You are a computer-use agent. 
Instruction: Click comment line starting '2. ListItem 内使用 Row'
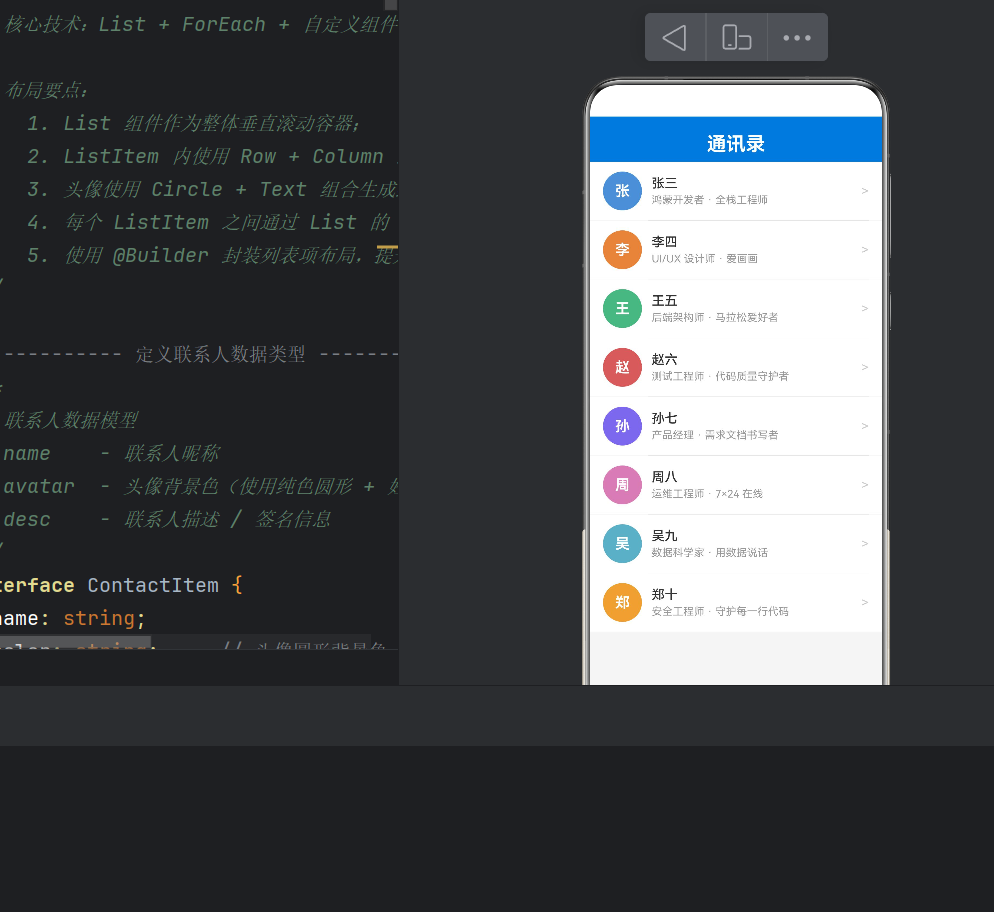point(212,156)
